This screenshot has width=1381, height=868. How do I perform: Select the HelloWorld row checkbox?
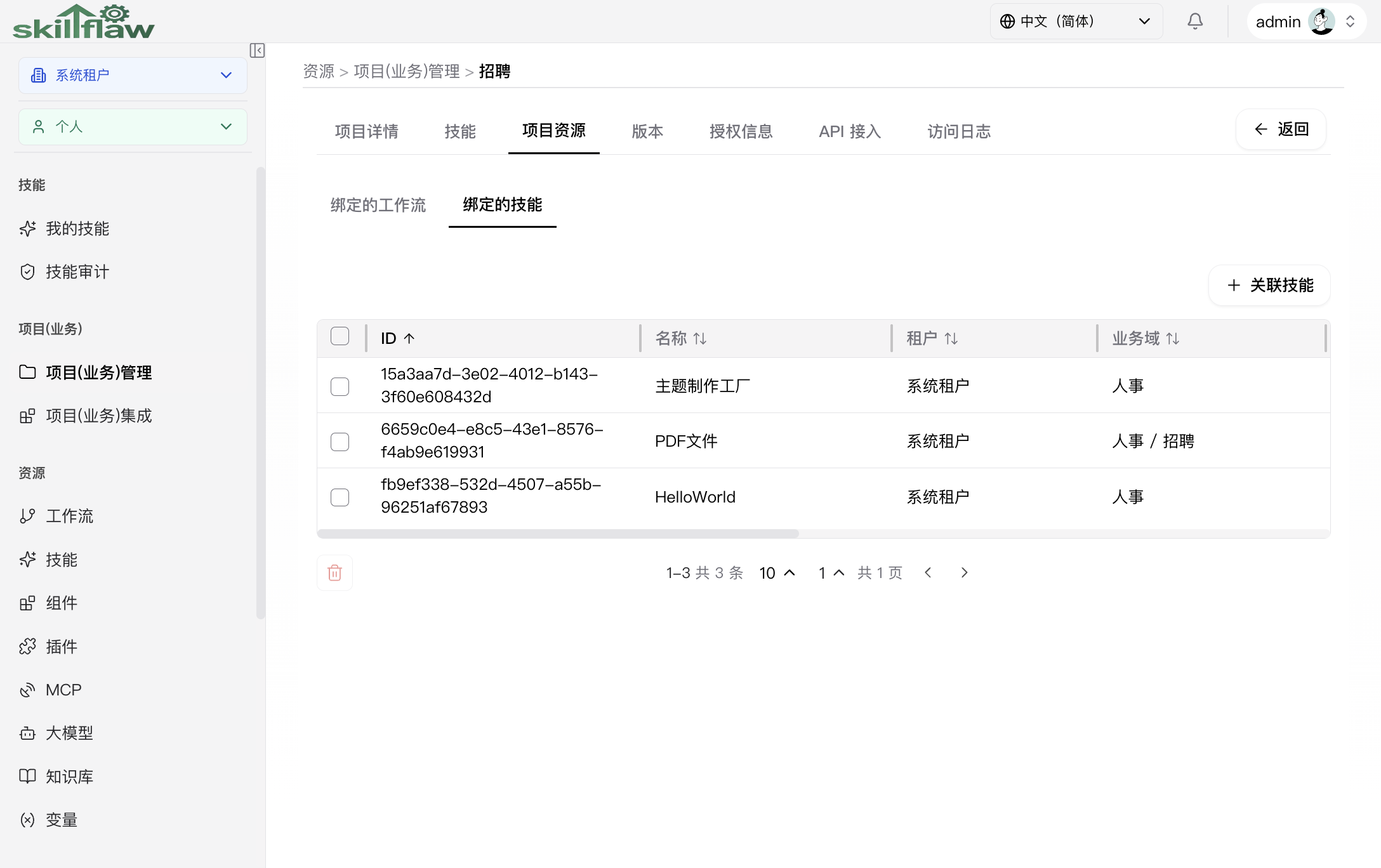point(340,497)
